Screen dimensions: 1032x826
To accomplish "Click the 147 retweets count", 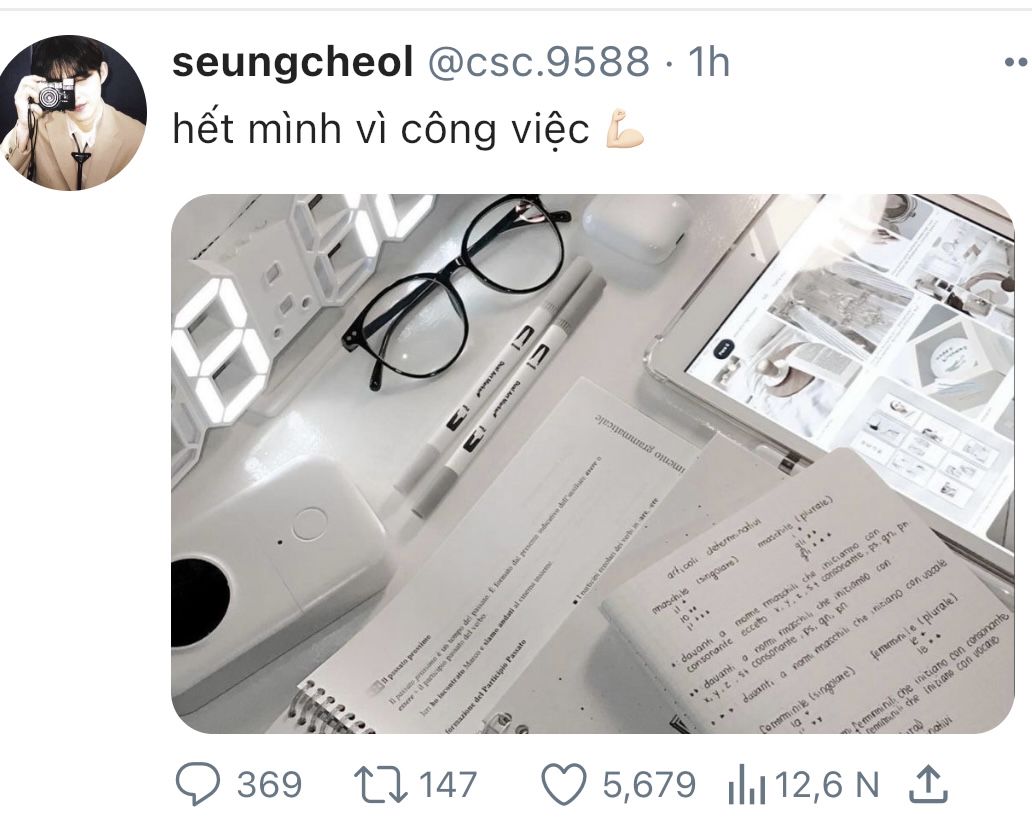I will point(447,785).
